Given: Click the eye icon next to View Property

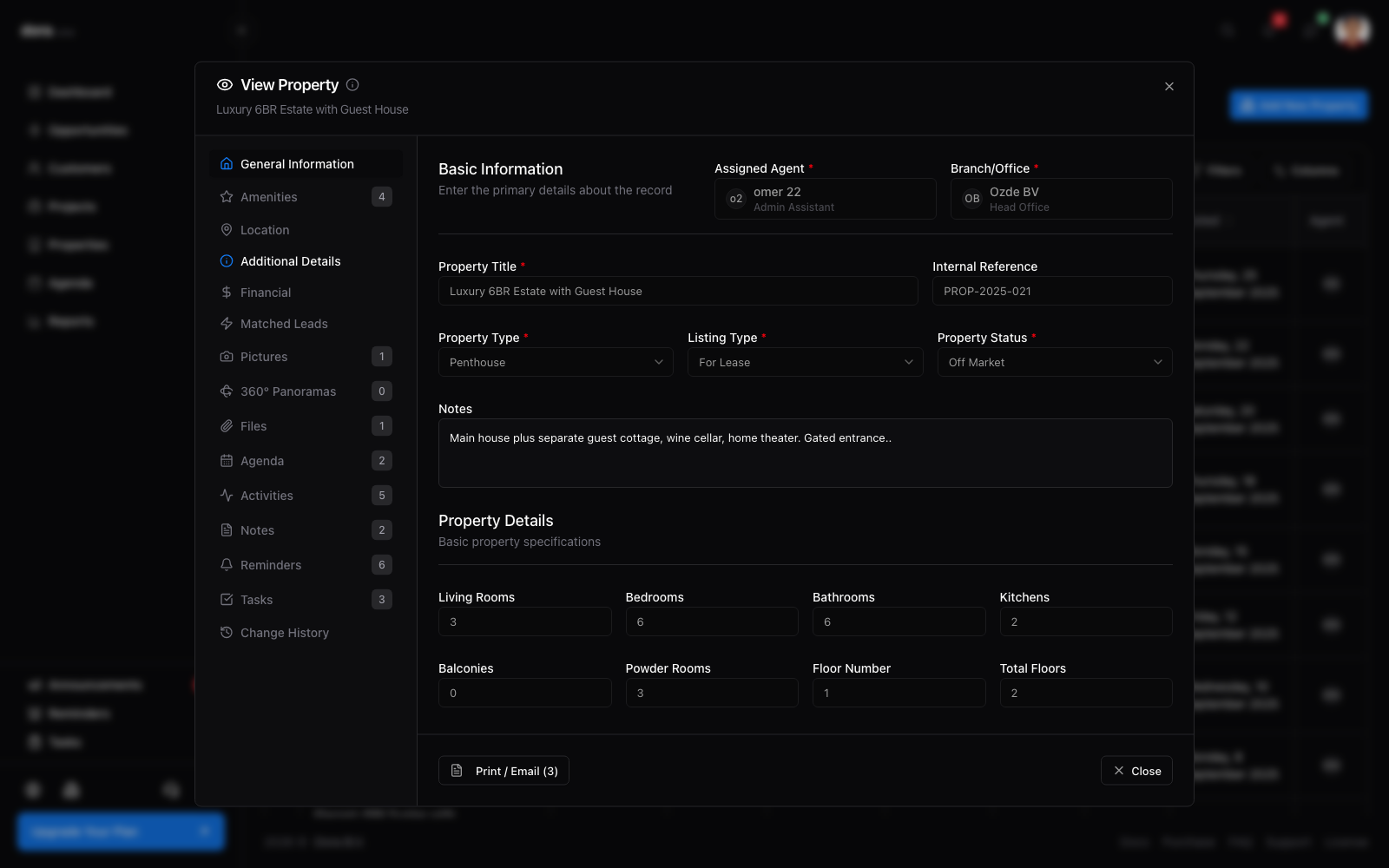Looking at the screenshot, I should point(225,85).
